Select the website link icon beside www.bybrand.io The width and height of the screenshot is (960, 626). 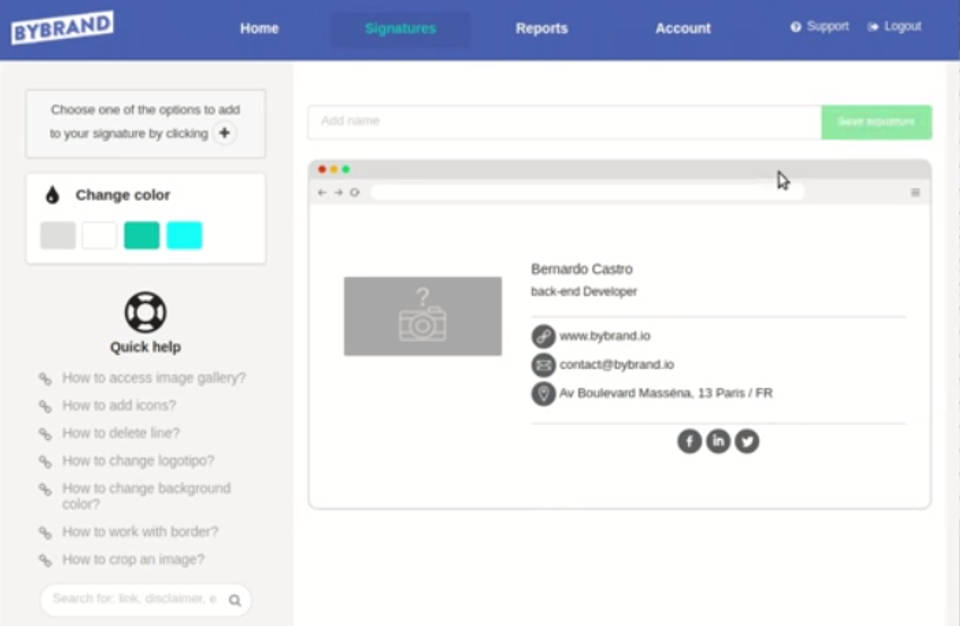pyautogui.click(x=543, y=336)
